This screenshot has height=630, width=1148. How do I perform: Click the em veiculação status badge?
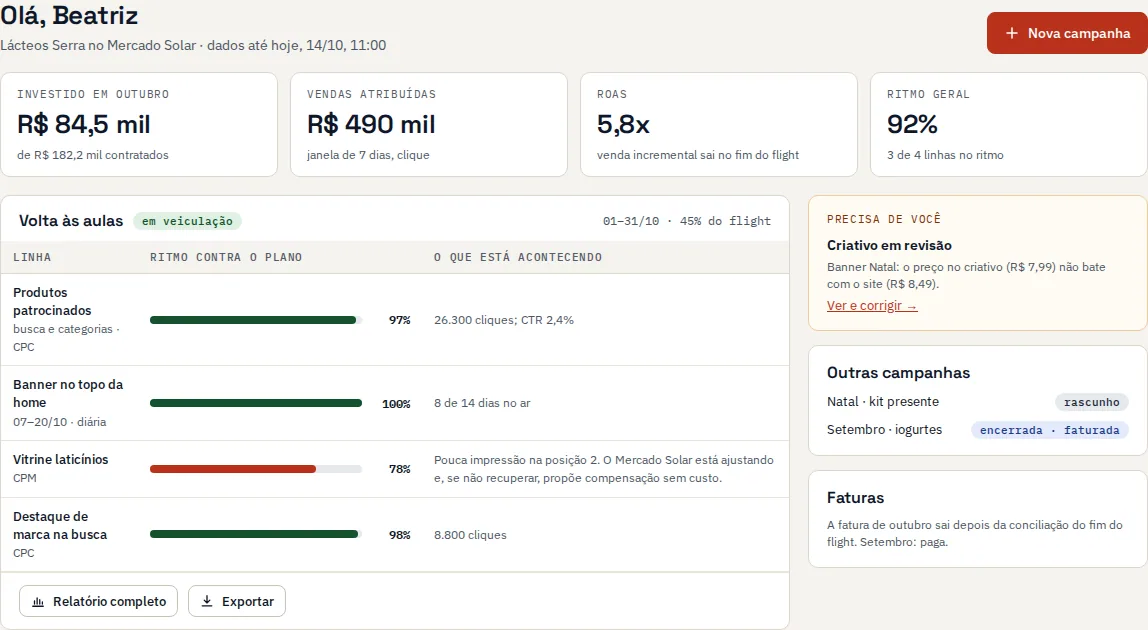(x=187, y=221)
